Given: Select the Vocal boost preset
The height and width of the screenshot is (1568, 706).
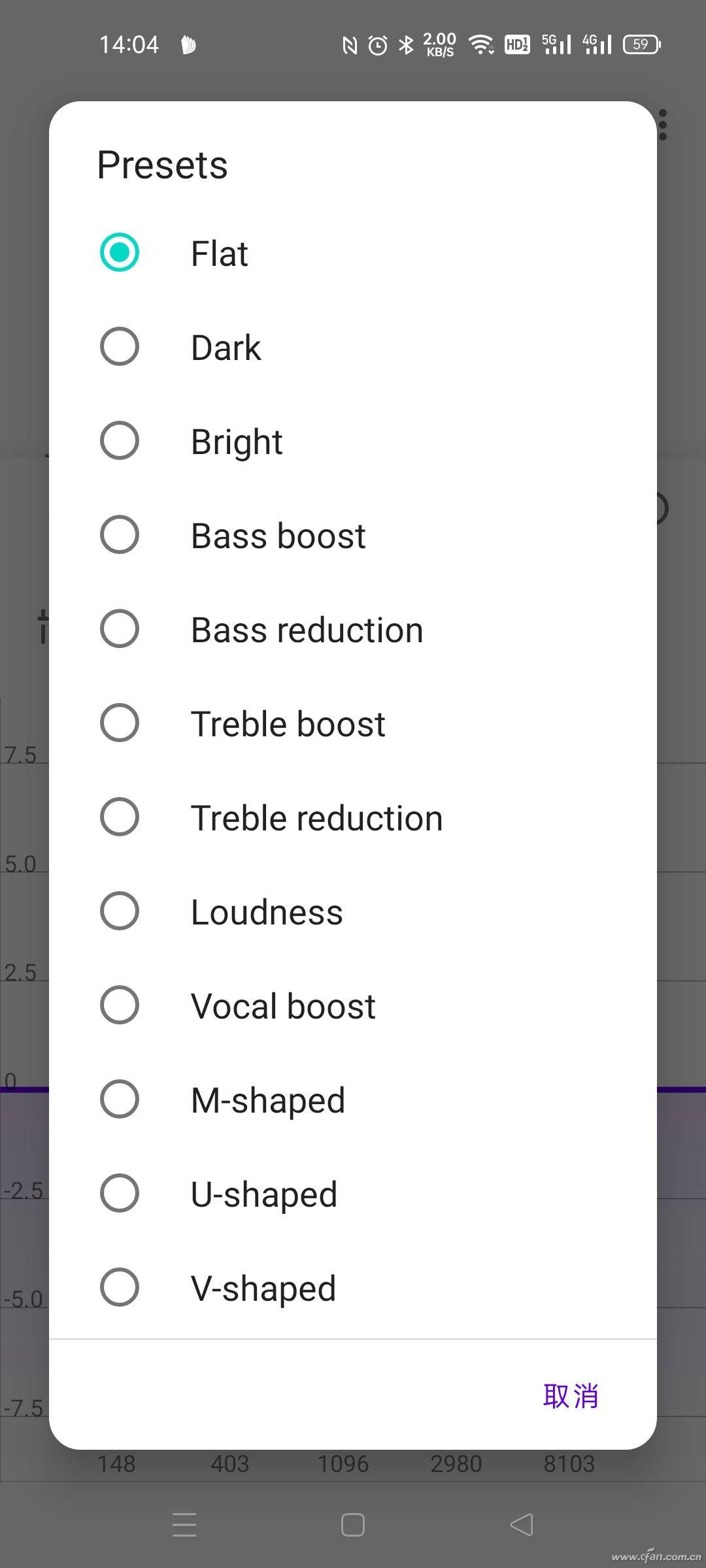Looking at the screenshot, I should 120,1005.
